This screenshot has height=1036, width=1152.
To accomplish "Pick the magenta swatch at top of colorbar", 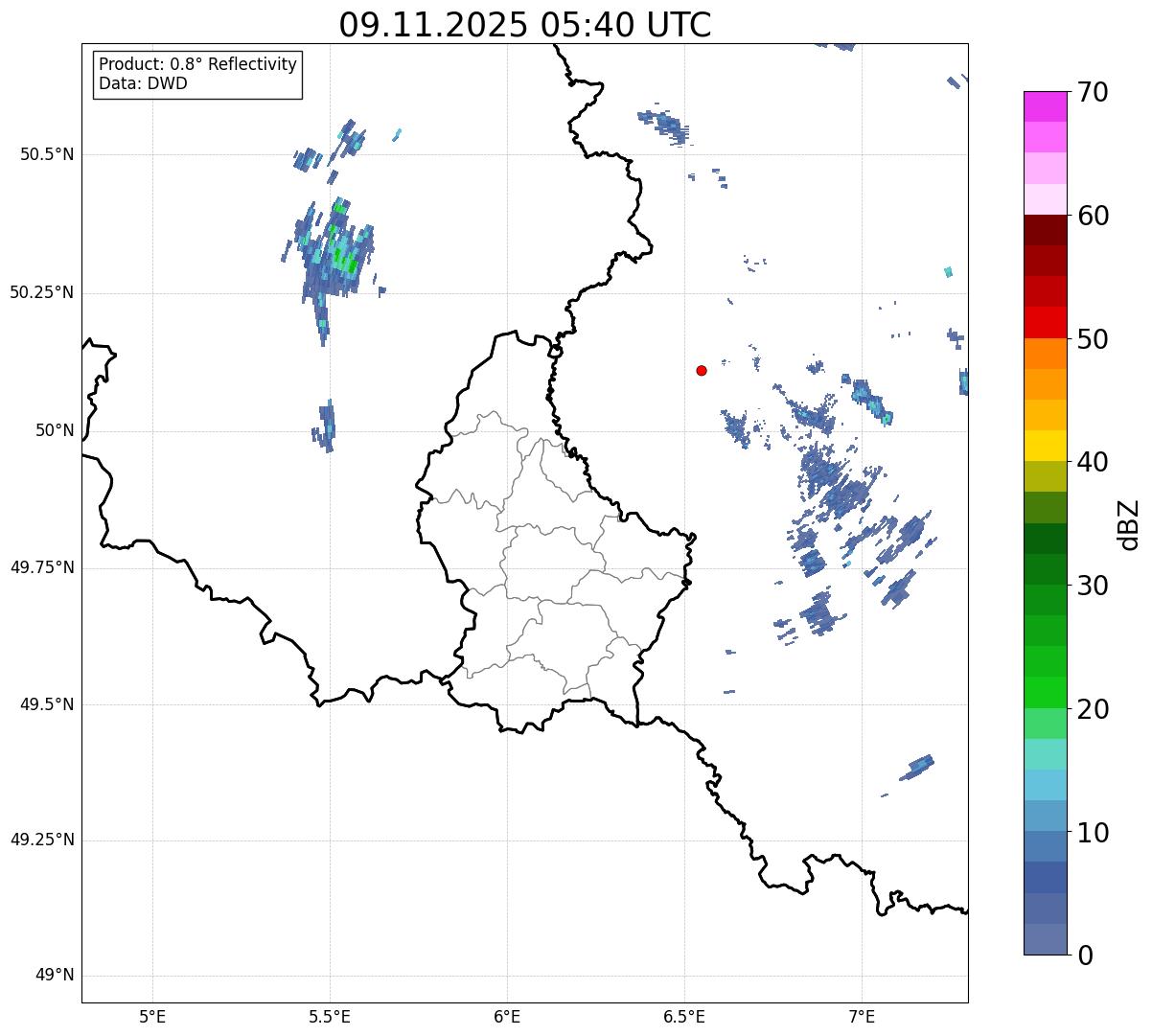I will pos(1045,106).
